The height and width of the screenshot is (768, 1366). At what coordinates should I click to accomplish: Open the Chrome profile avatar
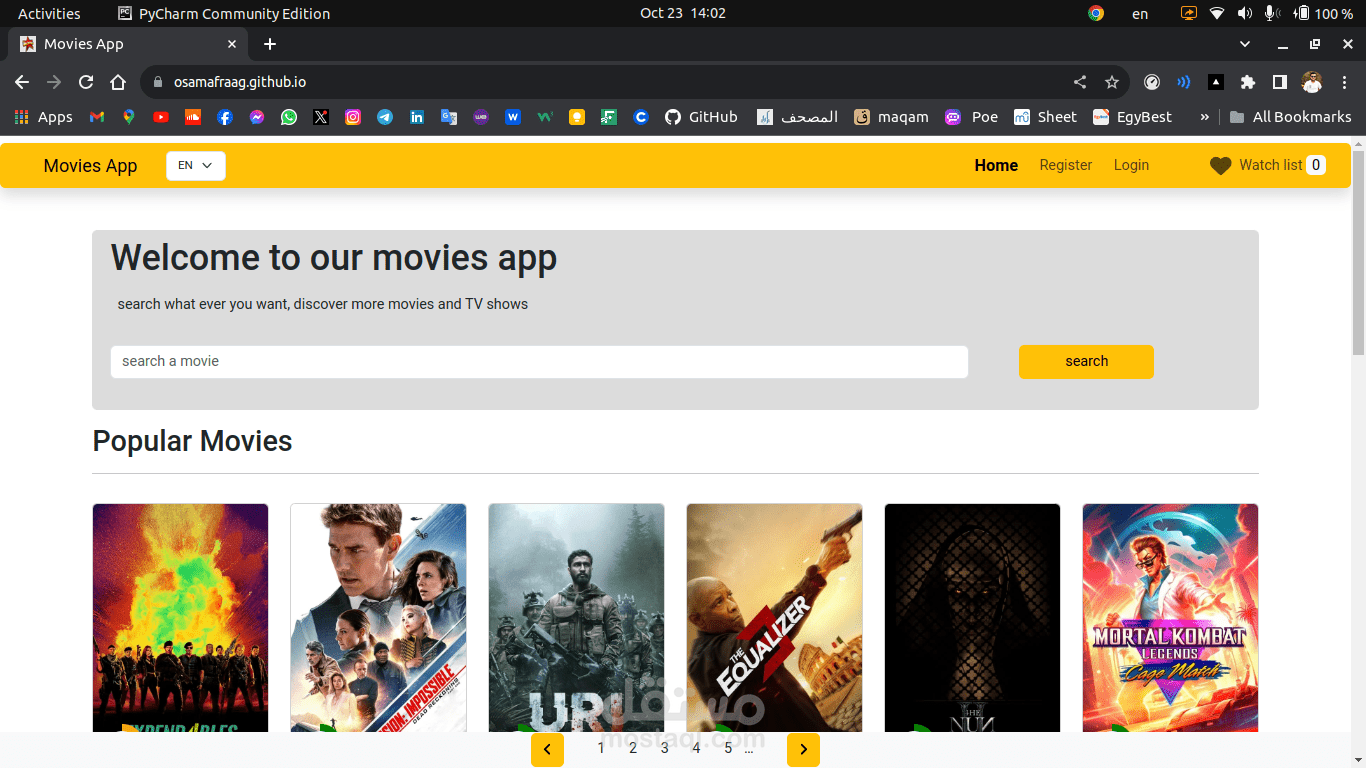tap(1312, 82)
